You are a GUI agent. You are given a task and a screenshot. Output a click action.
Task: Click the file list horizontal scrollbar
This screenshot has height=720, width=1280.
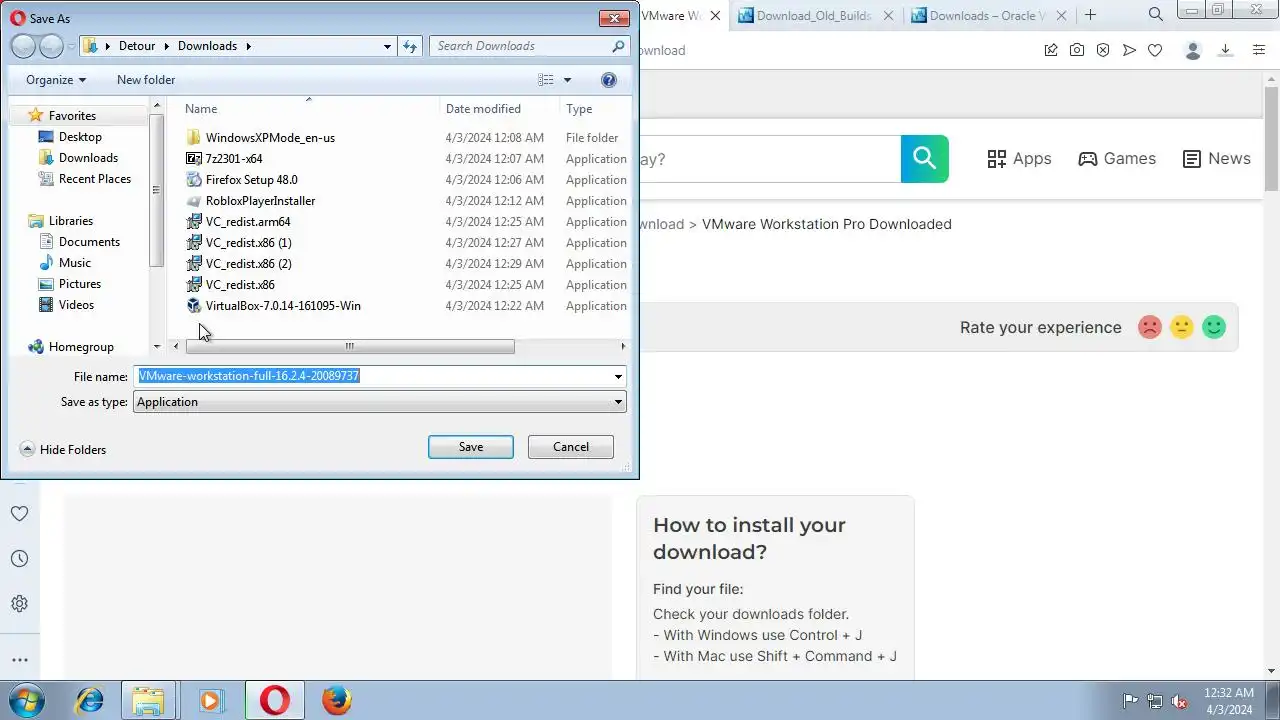pos(350,346)
